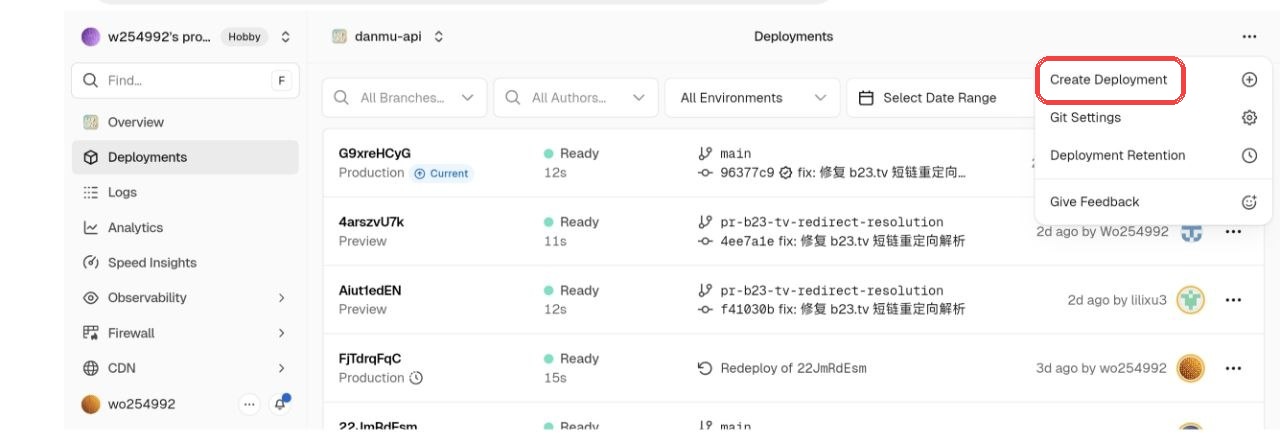This screenshot has height=437, width=1280.
Task: Open deployment FjTdrqFqC
Action: pyautogui.click(x=370, y=358)
